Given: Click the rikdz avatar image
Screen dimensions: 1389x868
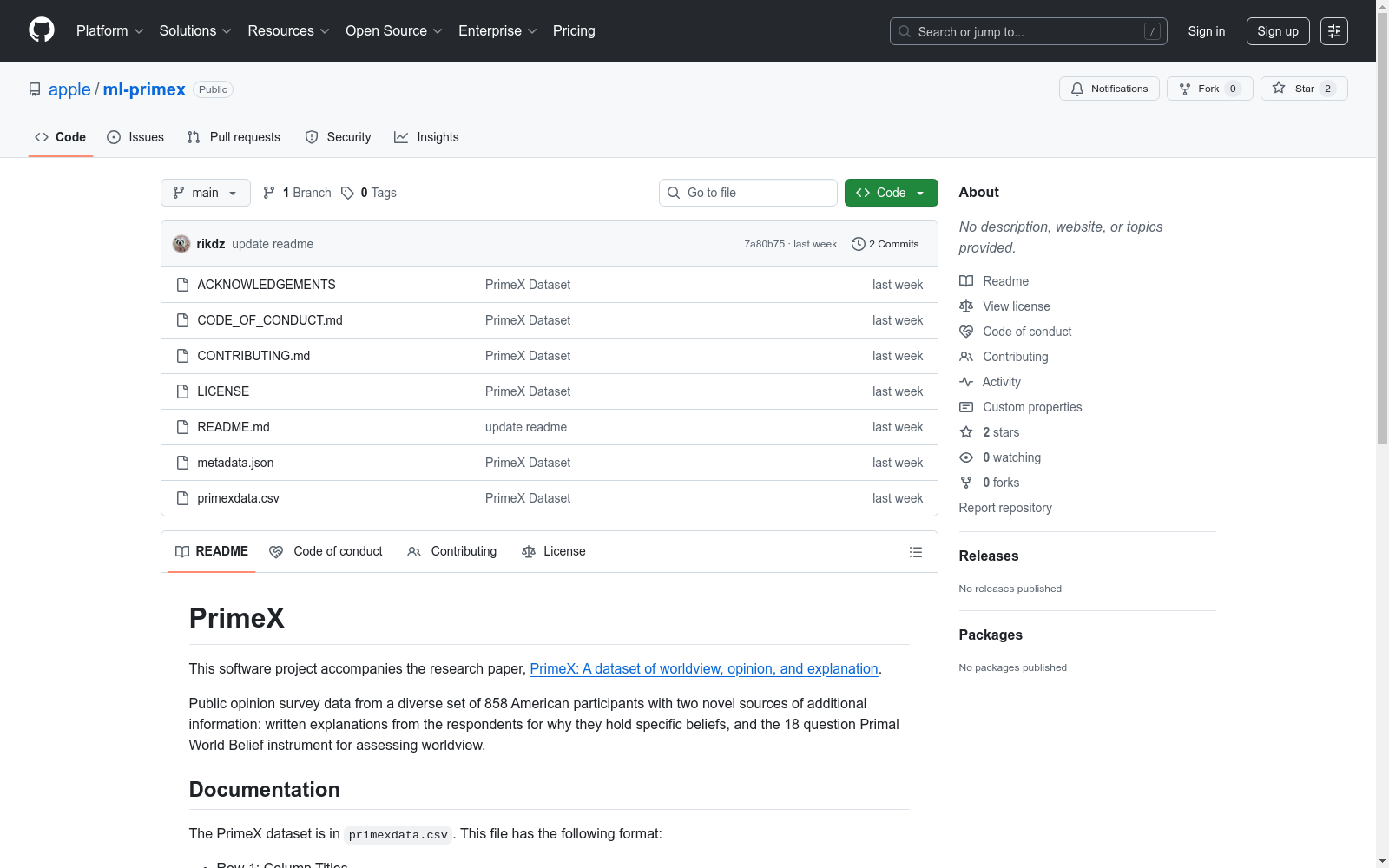Looking at the screenshot, I should [x=181, y=244].
